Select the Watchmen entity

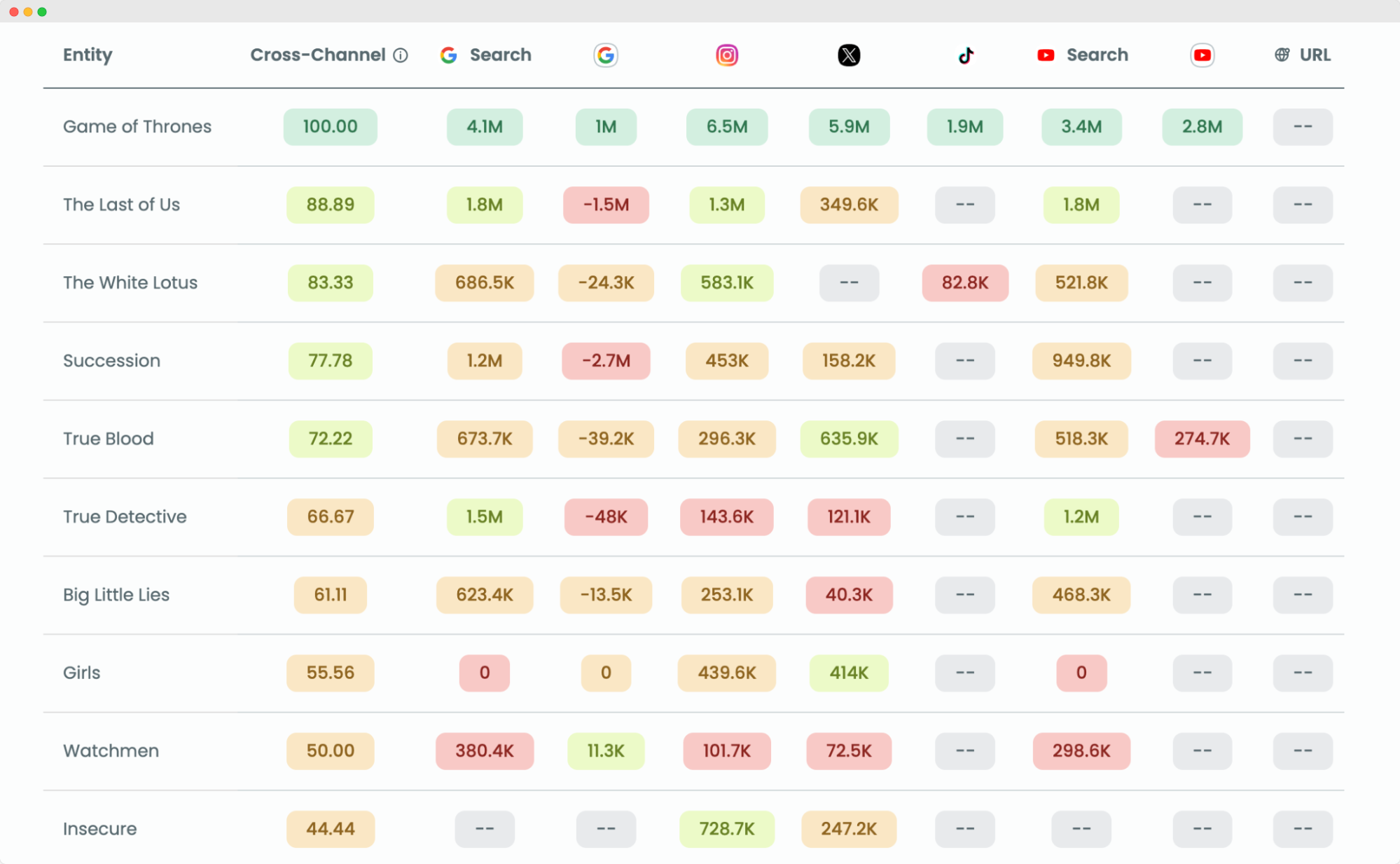[x=111, y=750]
